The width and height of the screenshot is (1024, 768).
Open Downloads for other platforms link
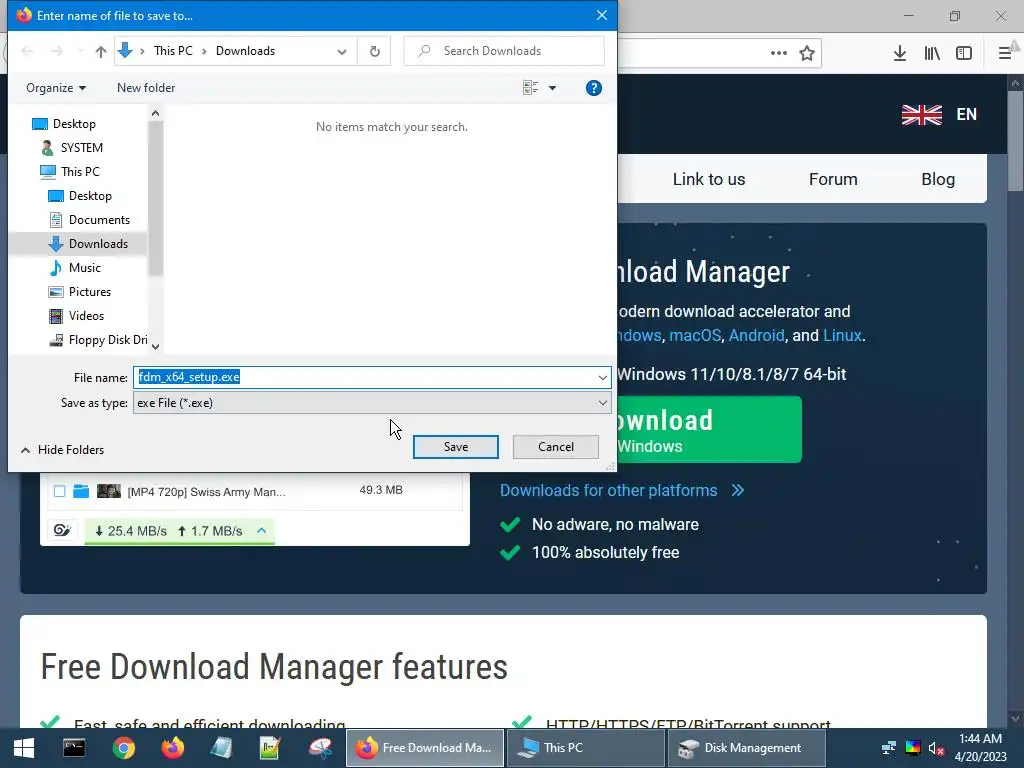(x=622, y=490)
